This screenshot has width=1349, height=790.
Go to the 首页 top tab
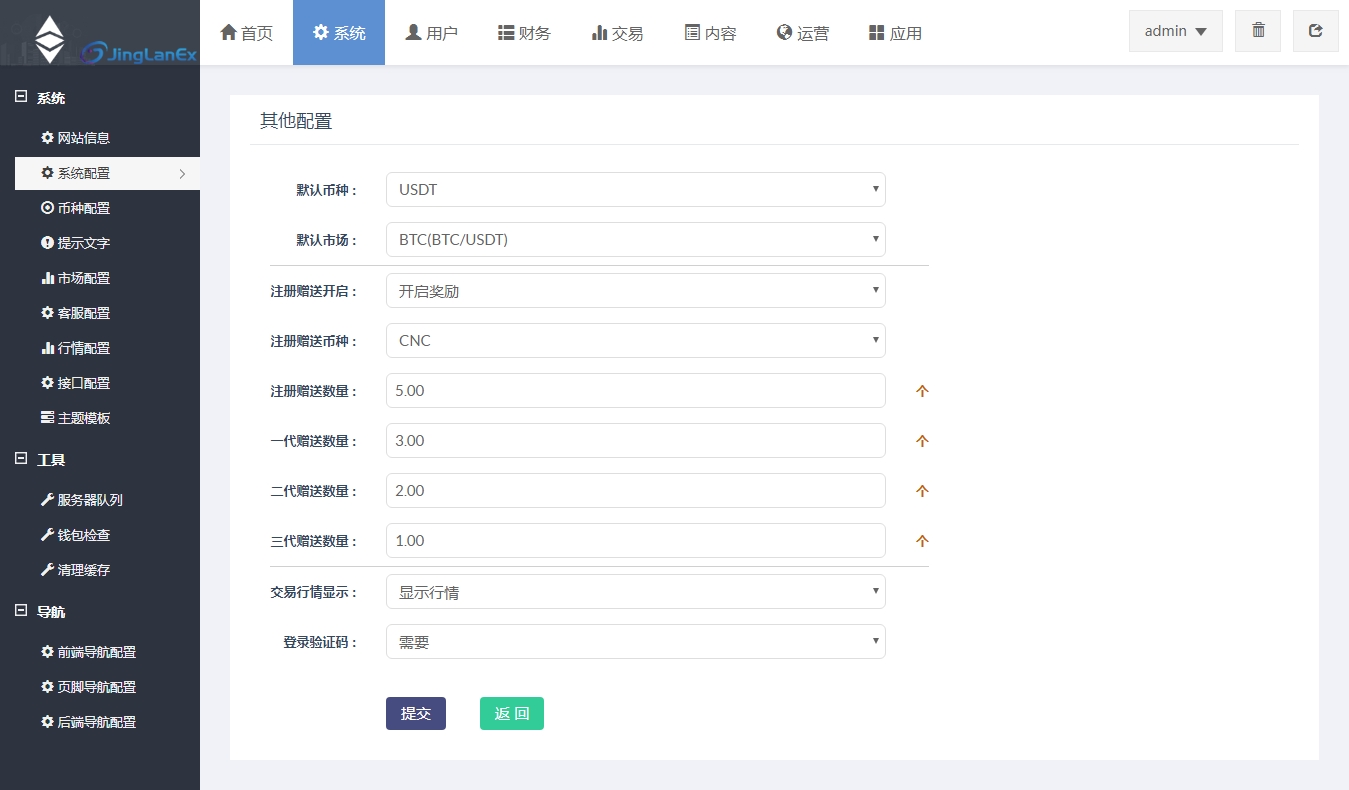(x=246, y=33)
